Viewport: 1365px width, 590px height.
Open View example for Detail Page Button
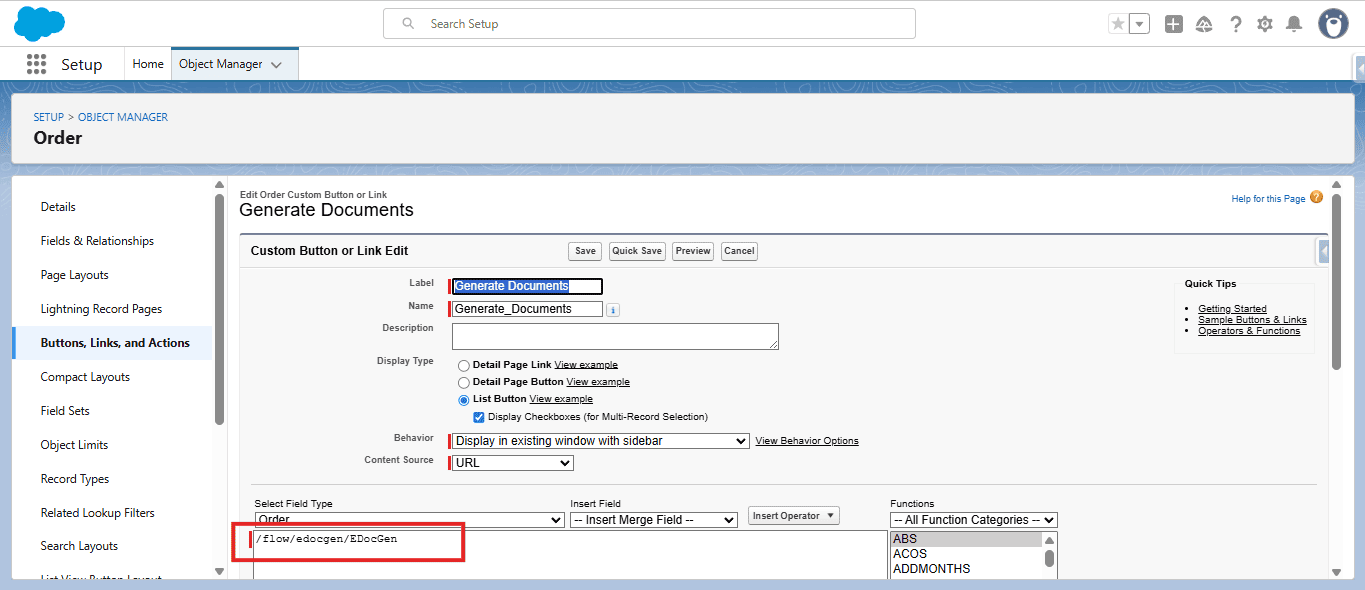(598, 382)
